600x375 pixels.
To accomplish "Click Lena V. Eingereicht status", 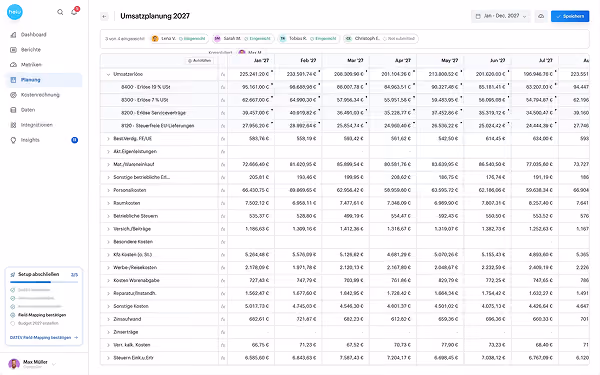I will point(192,39).
